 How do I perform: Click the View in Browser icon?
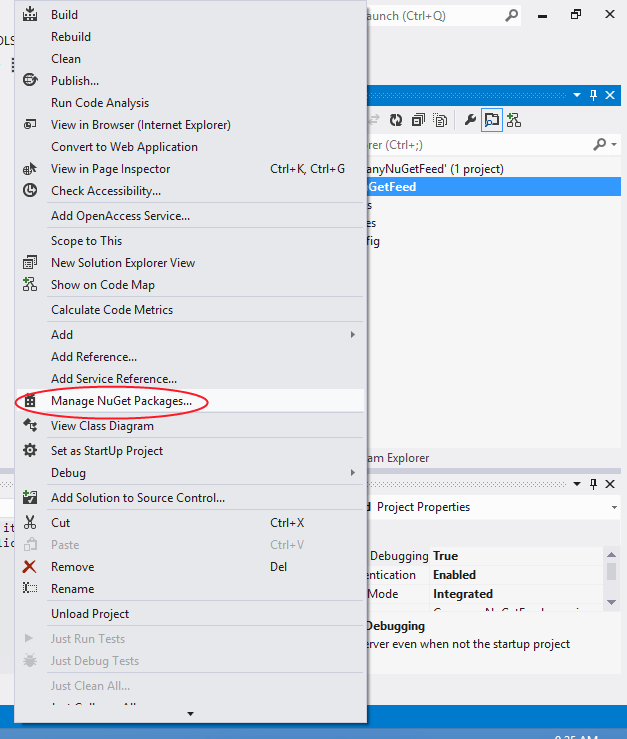(30, 124)
